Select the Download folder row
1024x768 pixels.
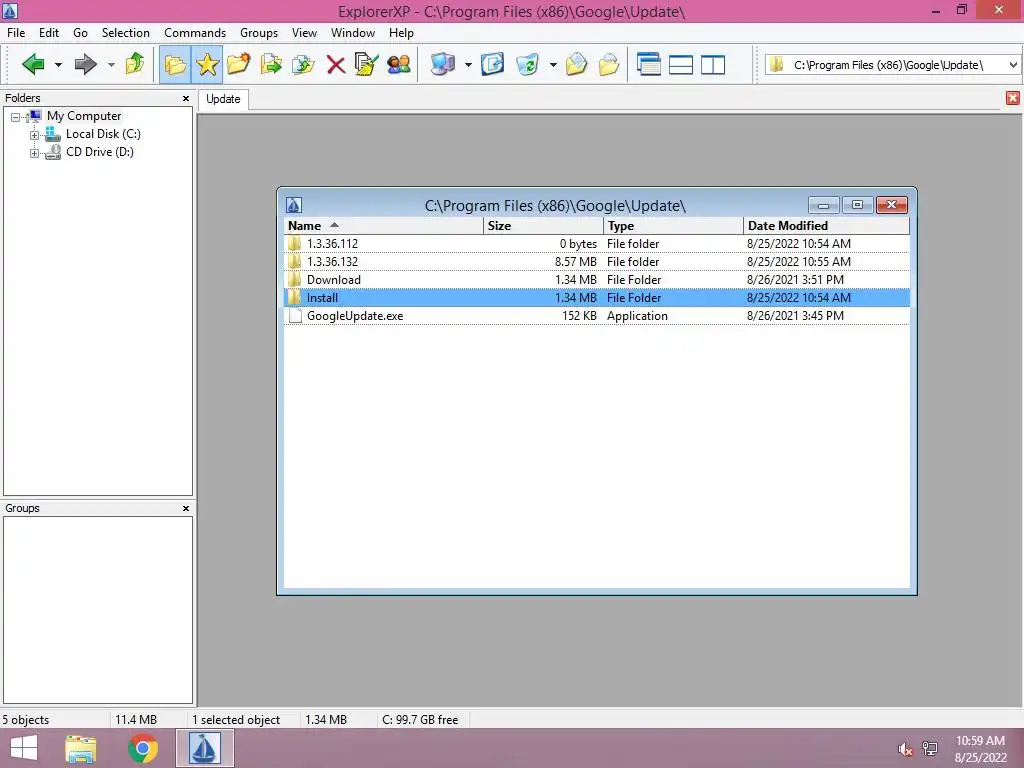(x=596, y=280)
